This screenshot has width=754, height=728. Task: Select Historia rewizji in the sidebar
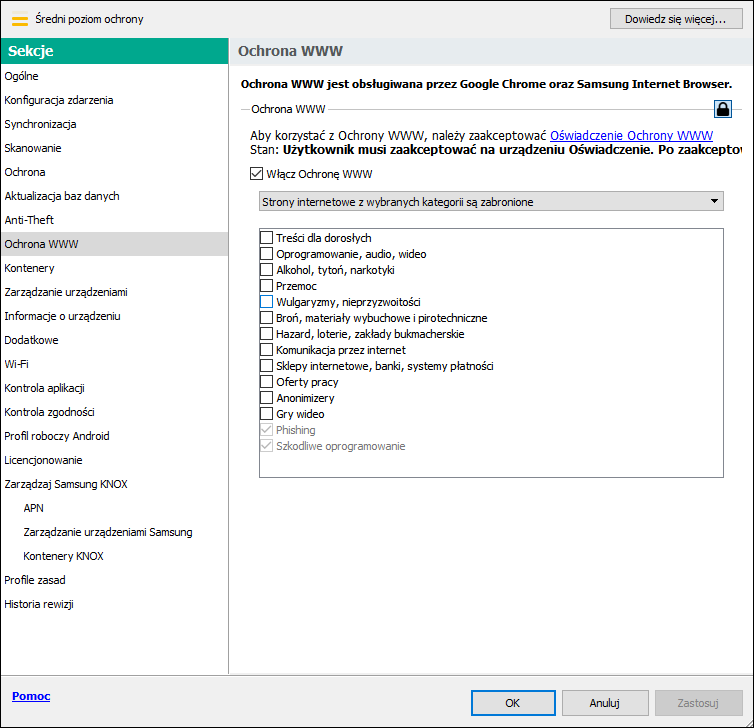[x=39, y=604]
